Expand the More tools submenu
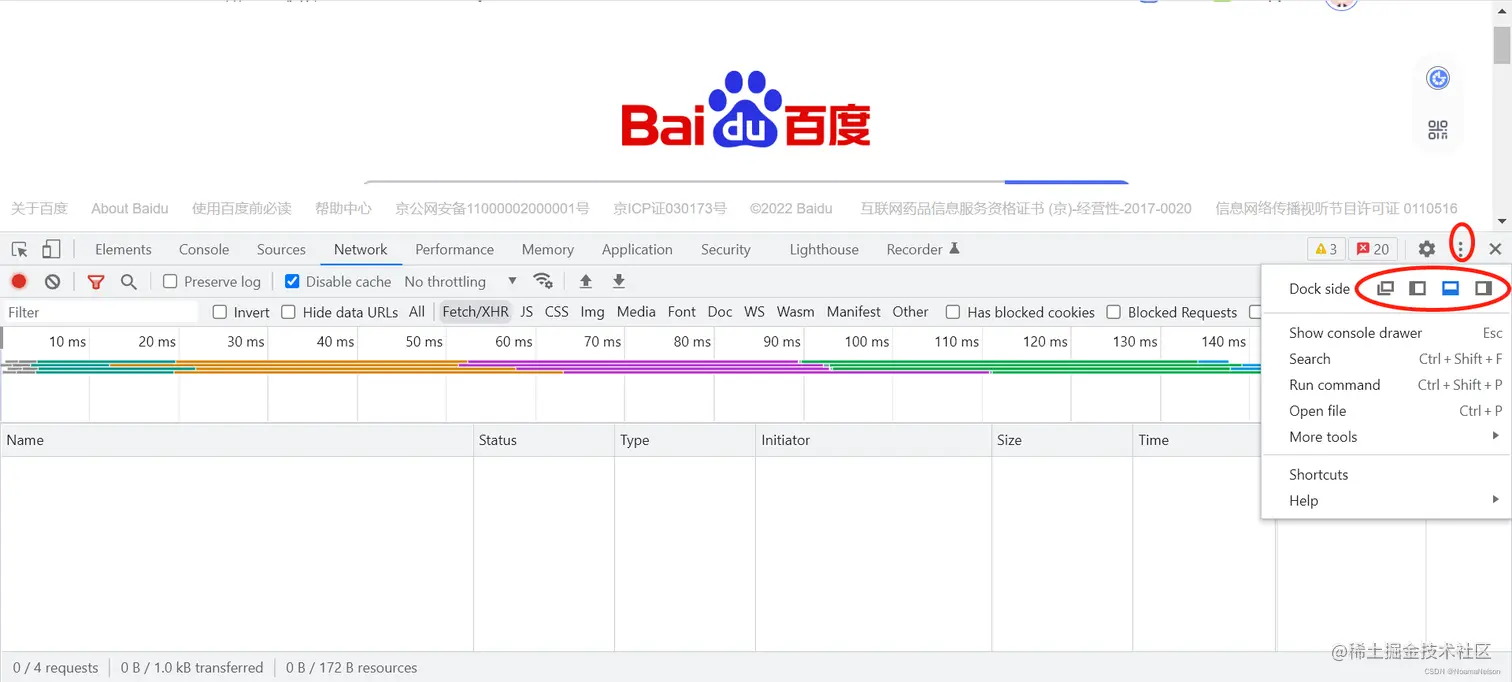1512x682 pixels. [1323, 437]
